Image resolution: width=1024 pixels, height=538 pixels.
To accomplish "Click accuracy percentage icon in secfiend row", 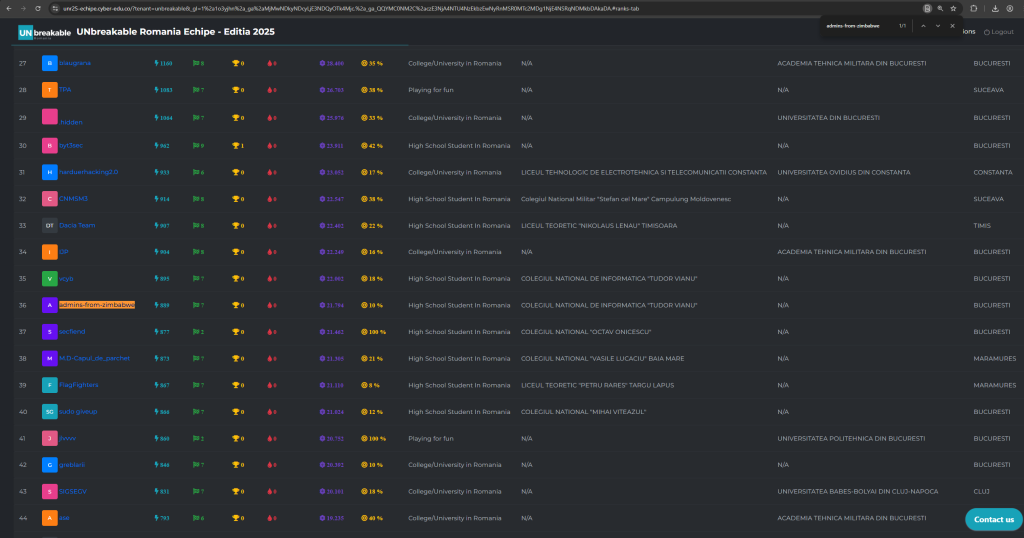I will click(365, 332).
